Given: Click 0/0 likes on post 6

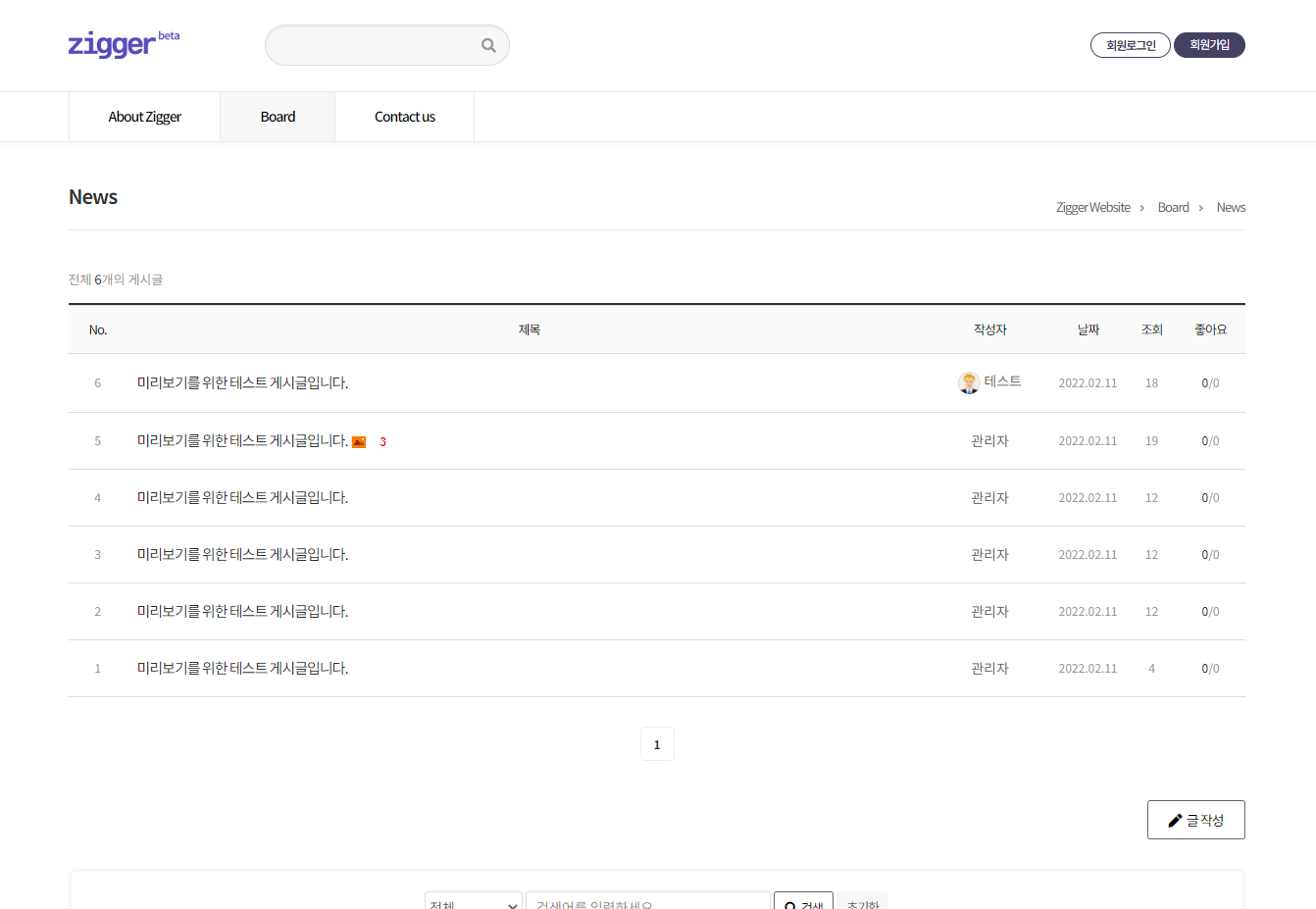Looking at the screenshot, I should [x=1210, y=383].
